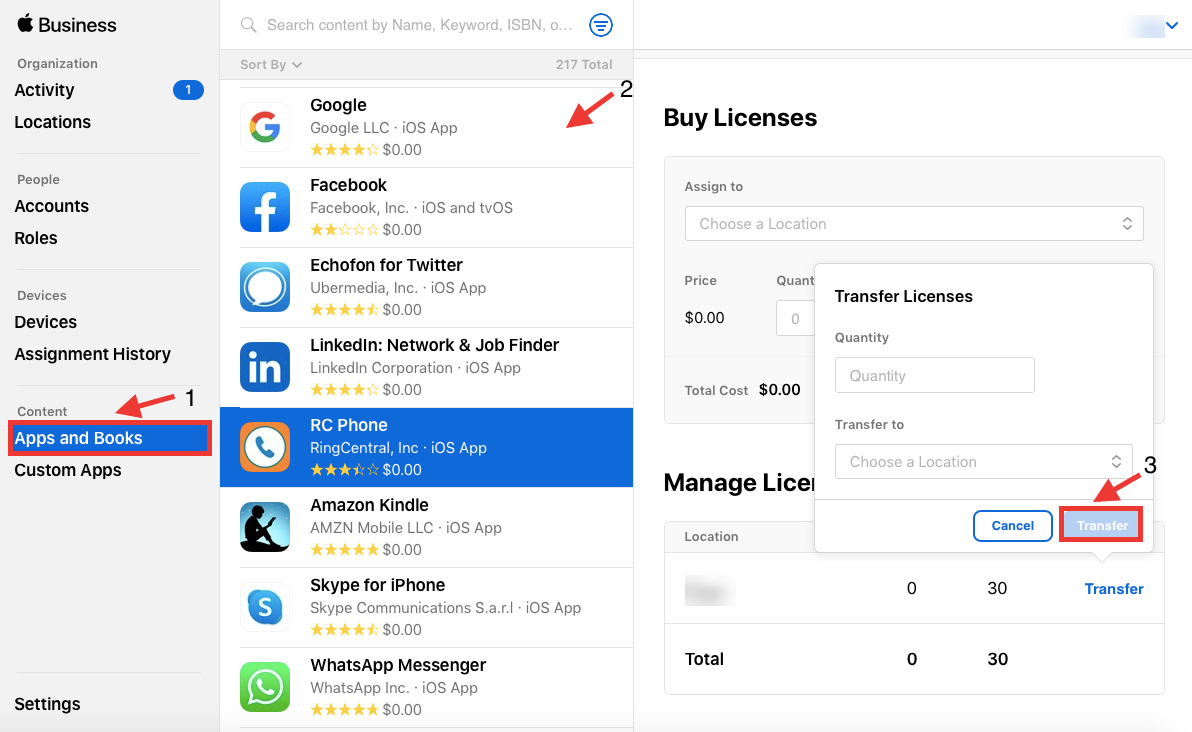Click the 217 Total count label
The image size is (1192, 732).
584,65
